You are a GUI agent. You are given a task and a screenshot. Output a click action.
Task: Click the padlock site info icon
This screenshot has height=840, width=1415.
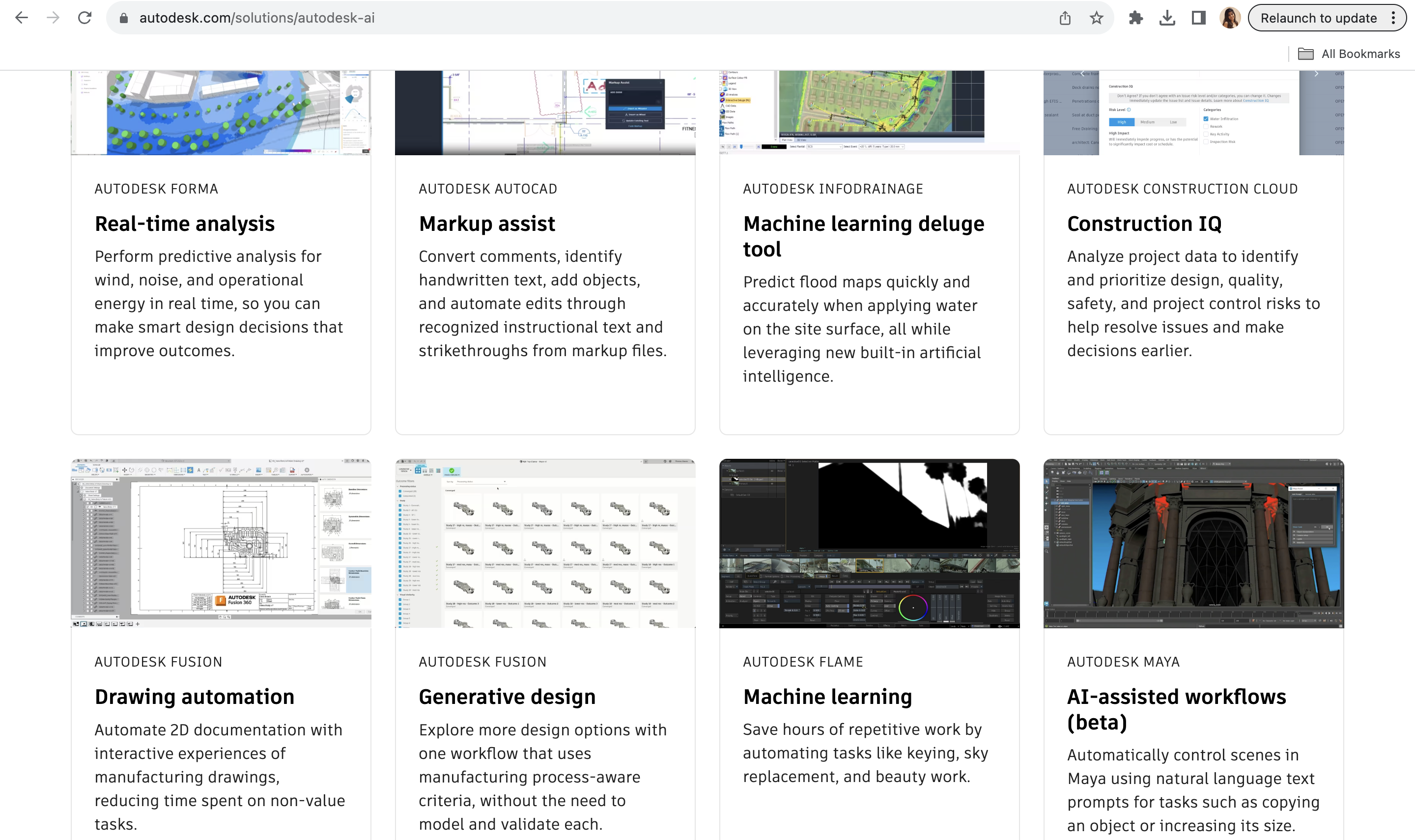coord(124,18)
